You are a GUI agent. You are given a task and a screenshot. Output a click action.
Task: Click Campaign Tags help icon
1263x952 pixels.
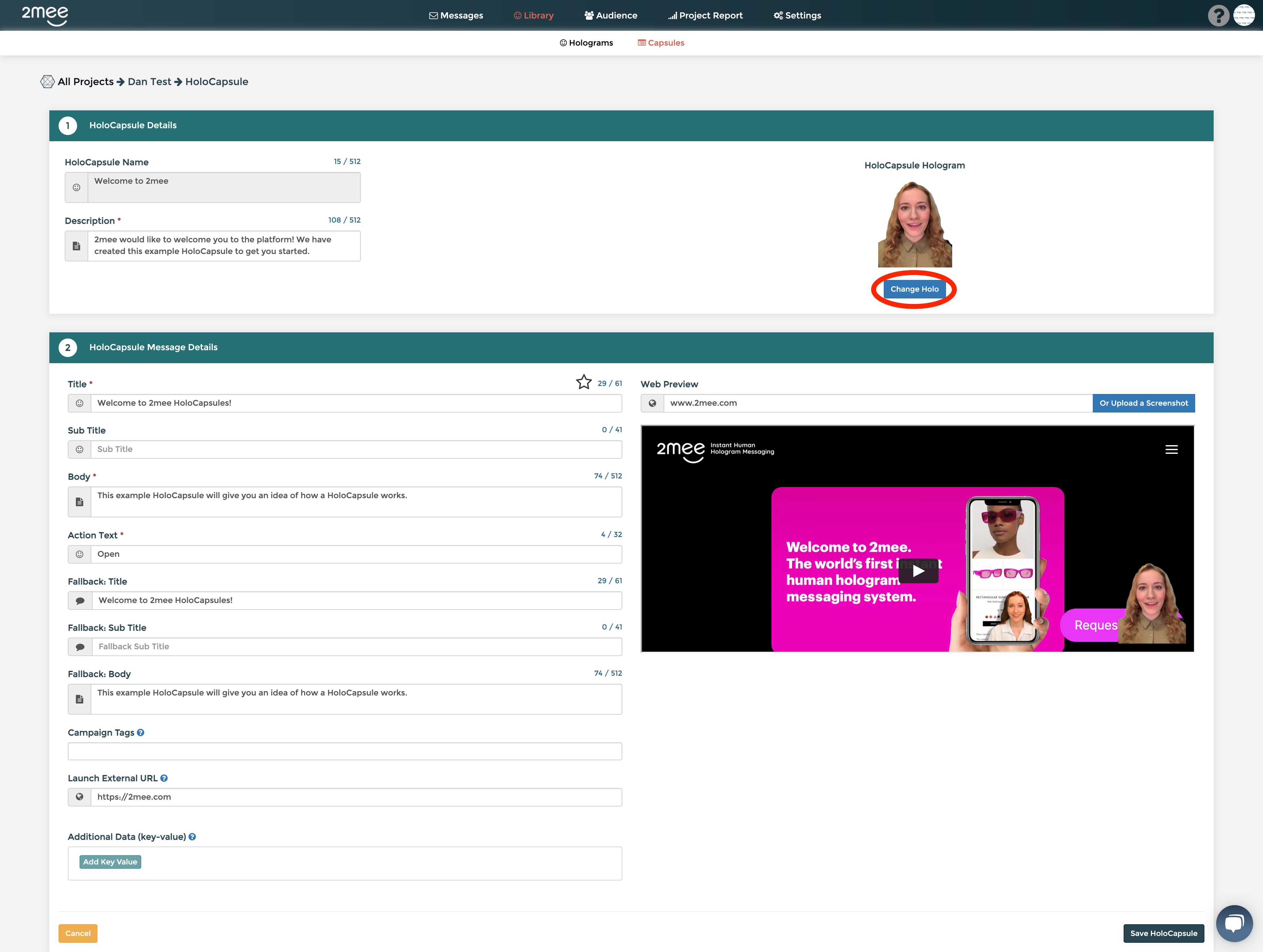[x=141, y=733]
